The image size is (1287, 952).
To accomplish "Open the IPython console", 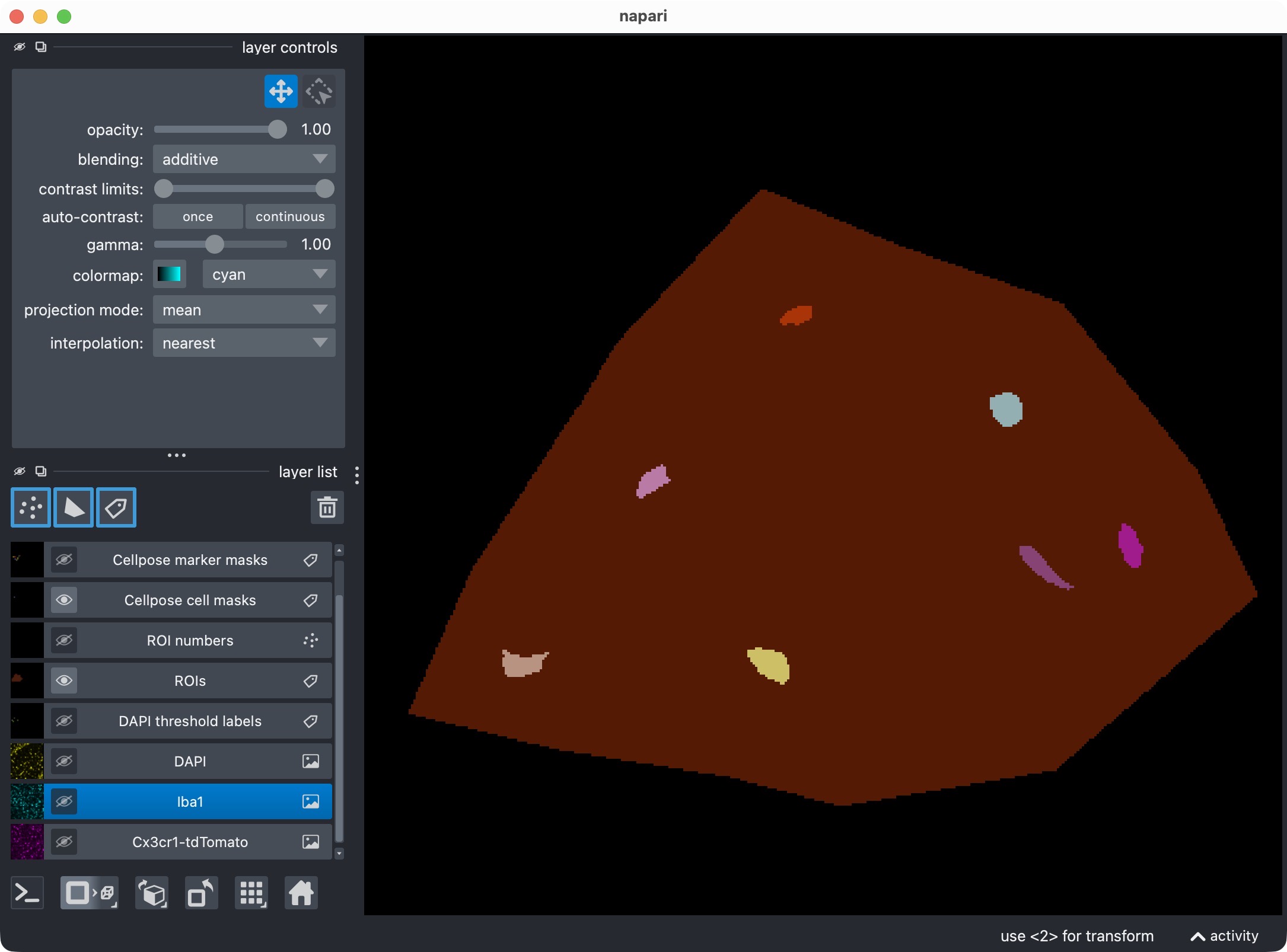I will pos(27,893).
